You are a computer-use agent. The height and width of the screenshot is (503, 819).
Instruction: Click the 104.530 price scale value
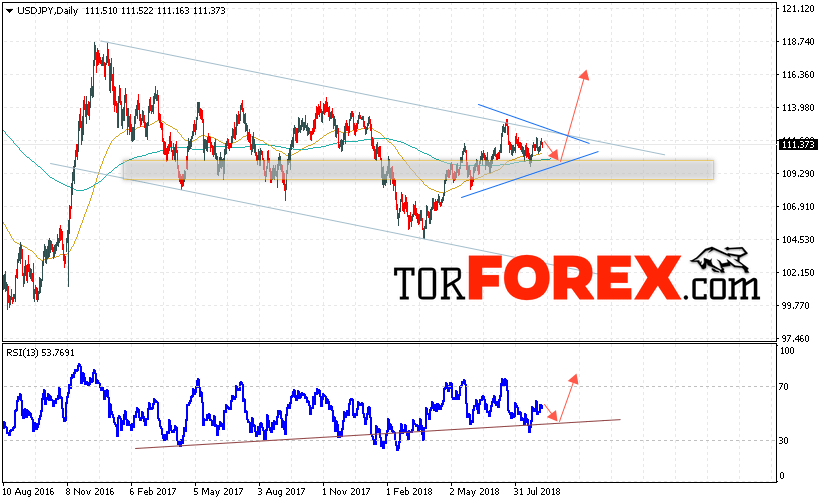click(798, 240)
